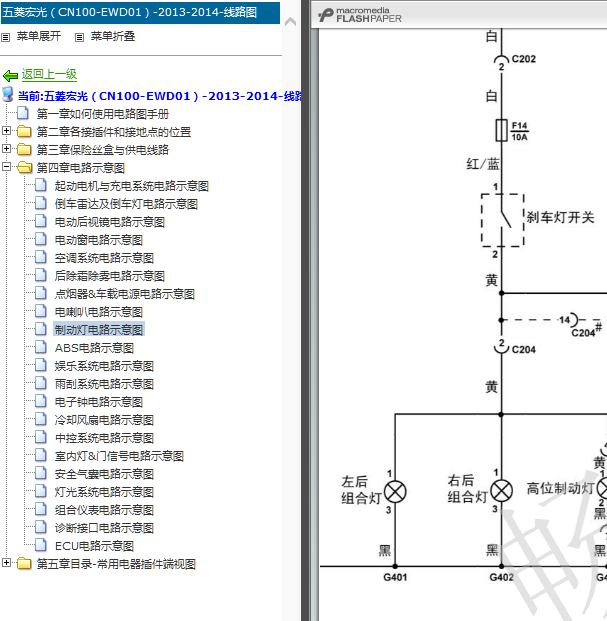The height and width of the screenshot is (621, 607).
Task: Open 娱乐系统电路示意图
Action: click(x=104, y=366)
